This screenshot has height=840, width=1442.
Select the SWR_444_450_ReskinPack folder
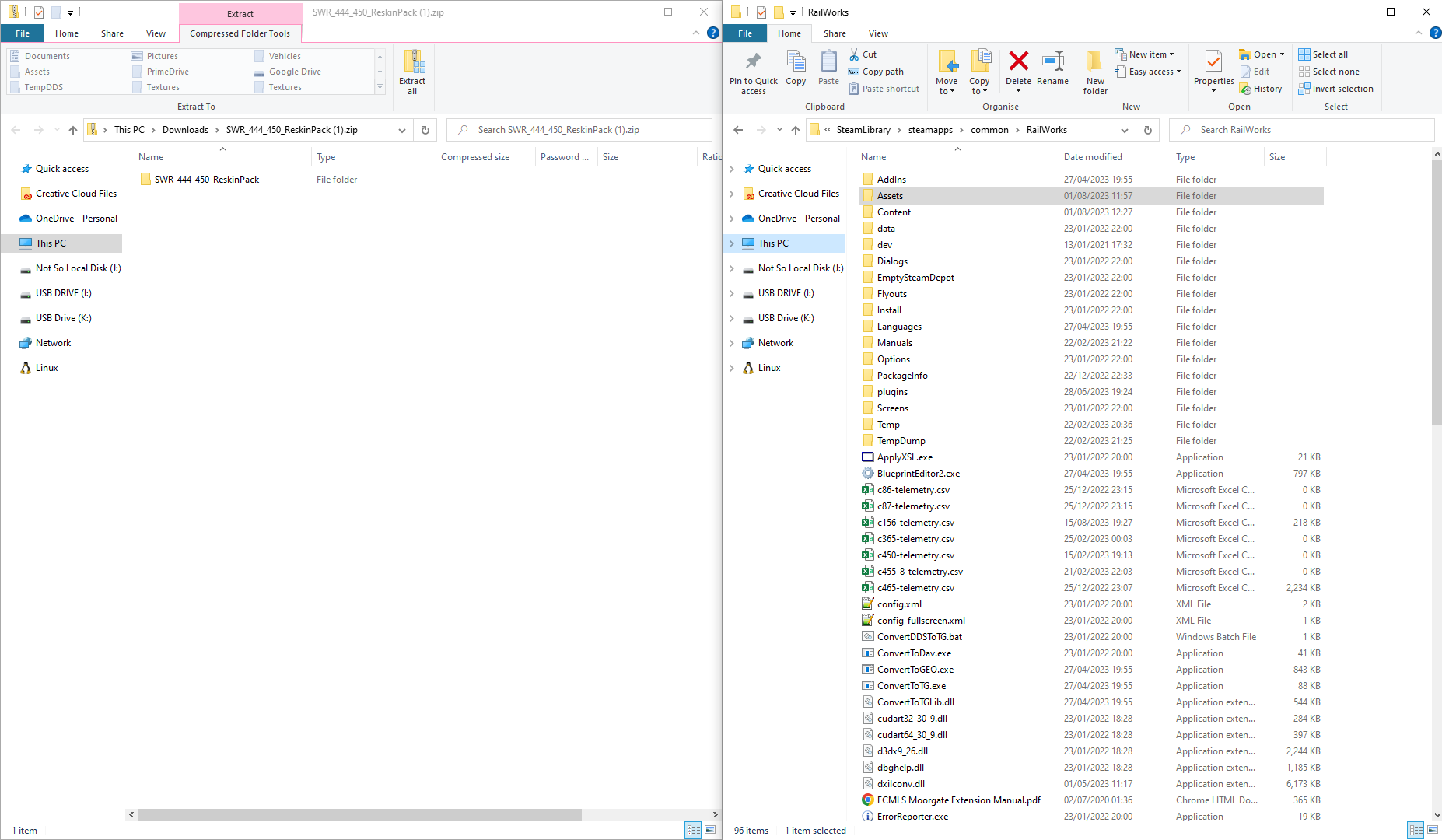[x=207, y=180]
